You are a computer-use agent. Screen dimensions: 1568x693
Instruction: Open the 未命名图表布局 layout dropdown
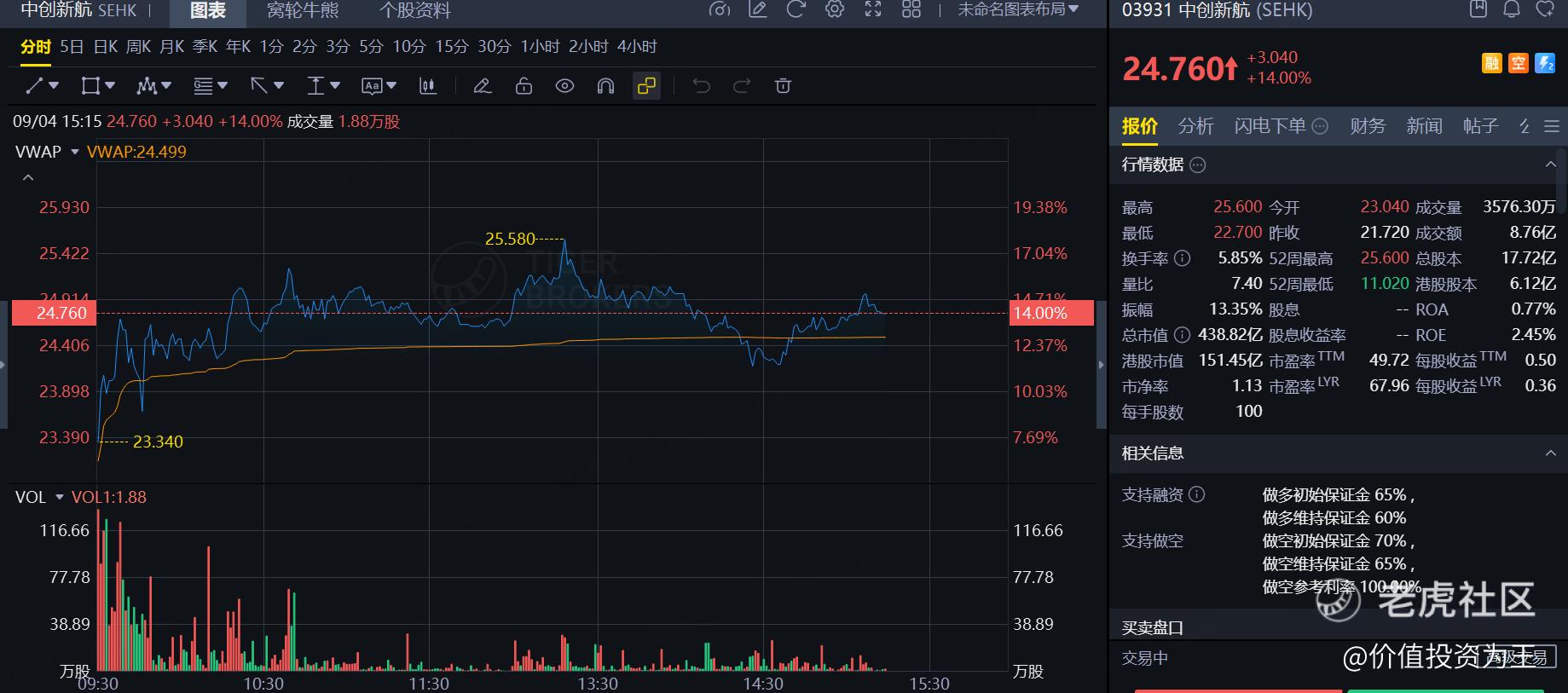[1018, 9]
